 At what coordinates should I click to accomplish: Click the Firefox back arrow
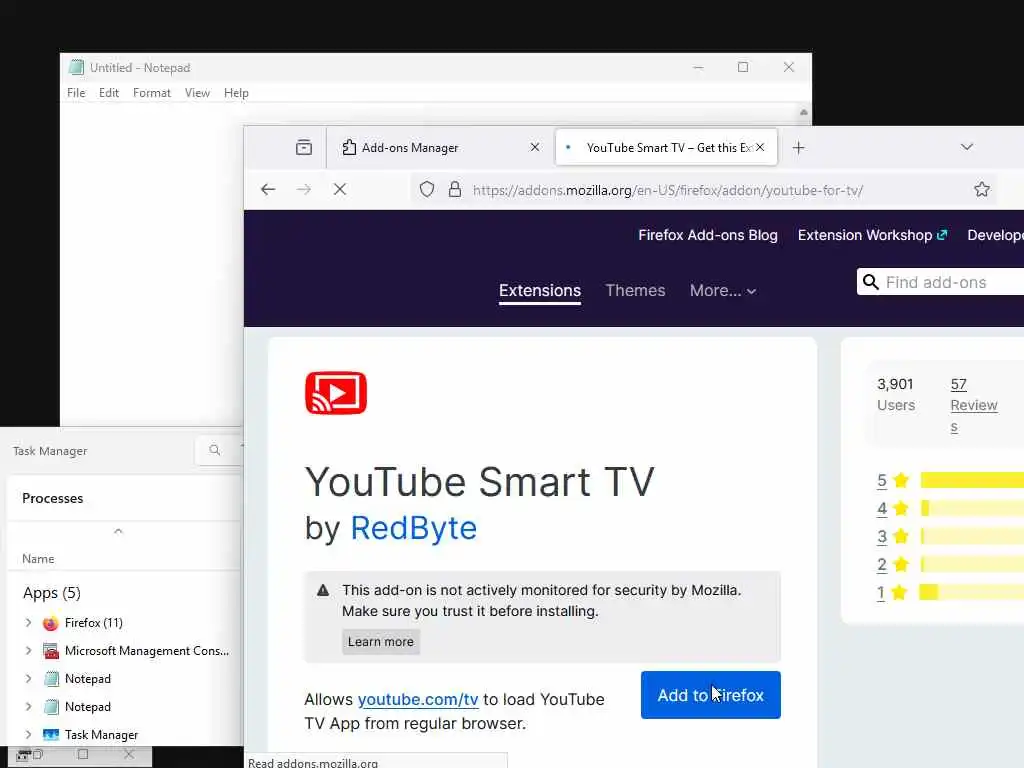click(x=268, y=189)
